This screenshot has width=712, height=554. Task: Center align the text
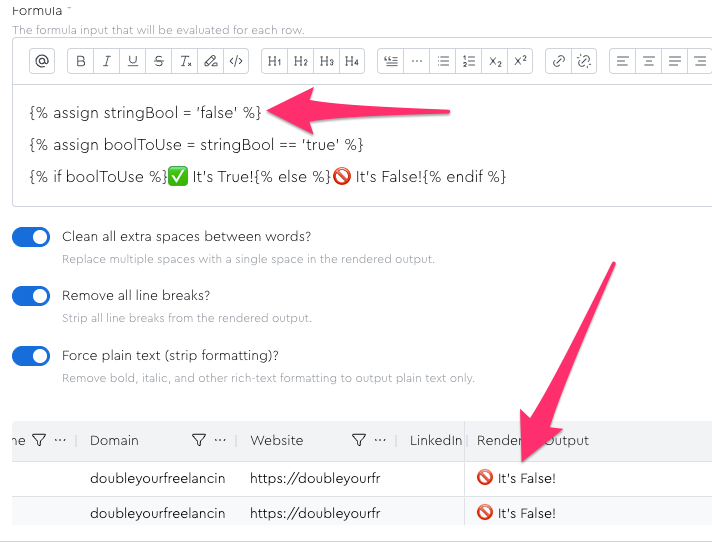tap(649, 61)
